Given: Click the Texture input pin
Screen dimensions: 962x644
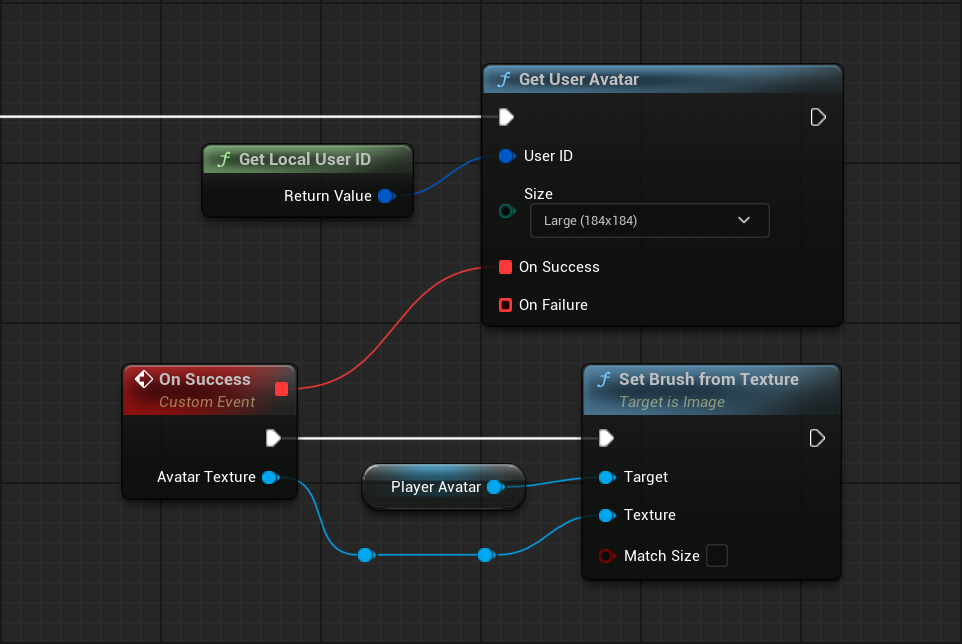Looking at the screenshot, I should coord(606,516).
